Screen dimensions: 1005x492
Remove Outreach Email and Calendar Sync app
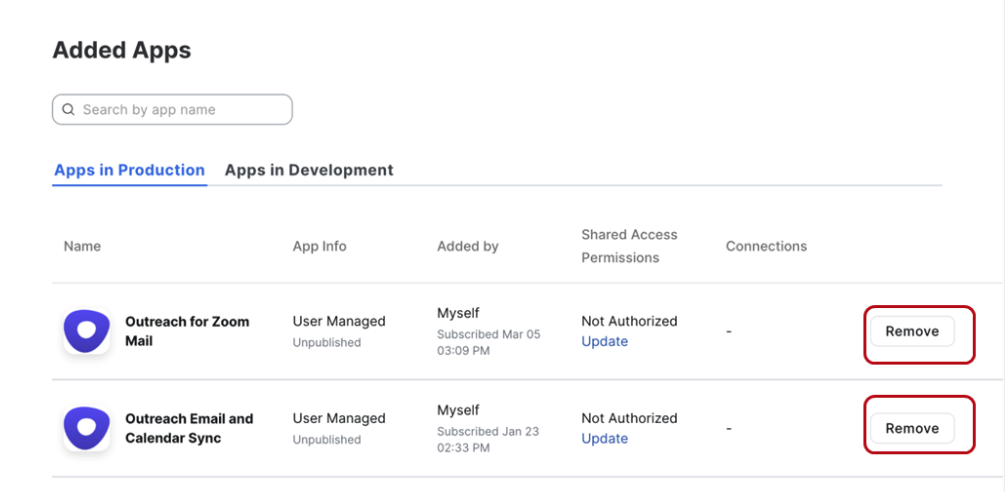point(912,429)
